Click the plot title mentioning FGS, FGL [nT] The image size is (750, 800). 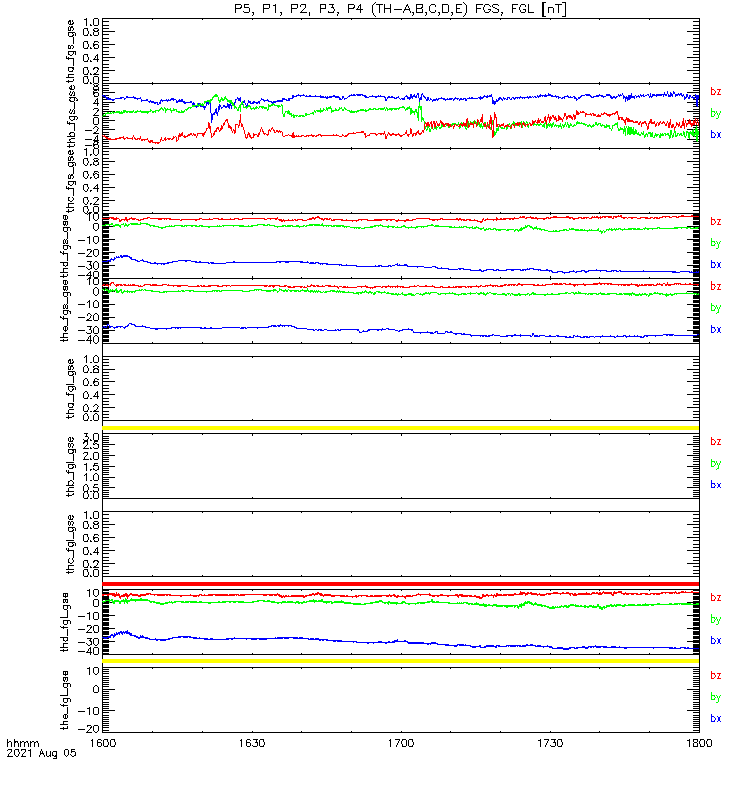pos(400,9)
